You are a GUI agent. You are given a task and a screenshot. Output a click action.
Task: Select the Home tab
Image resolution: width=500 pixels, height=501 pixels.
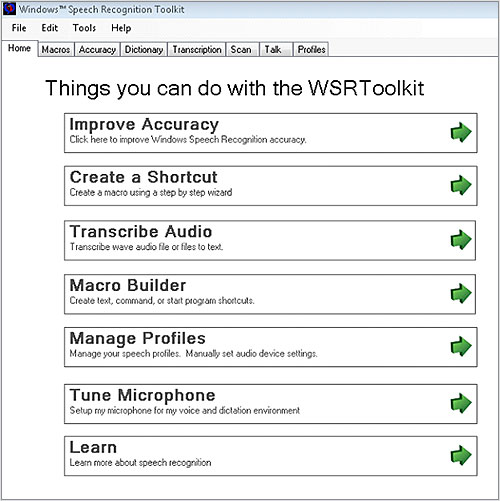coord(19,48)
